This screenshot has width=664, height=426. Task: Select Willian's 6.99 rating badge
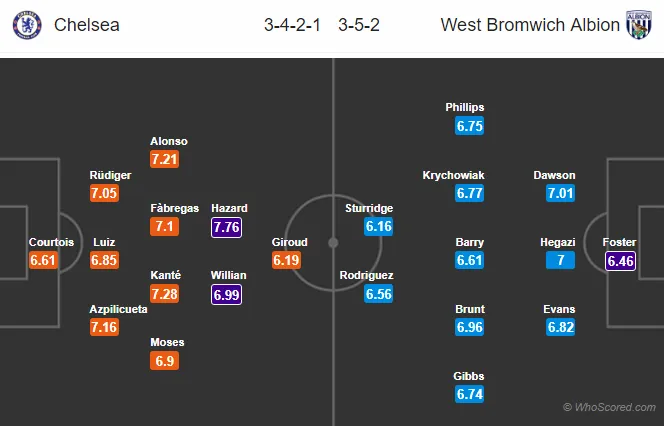pyautogui.click(x=227, y=294)
